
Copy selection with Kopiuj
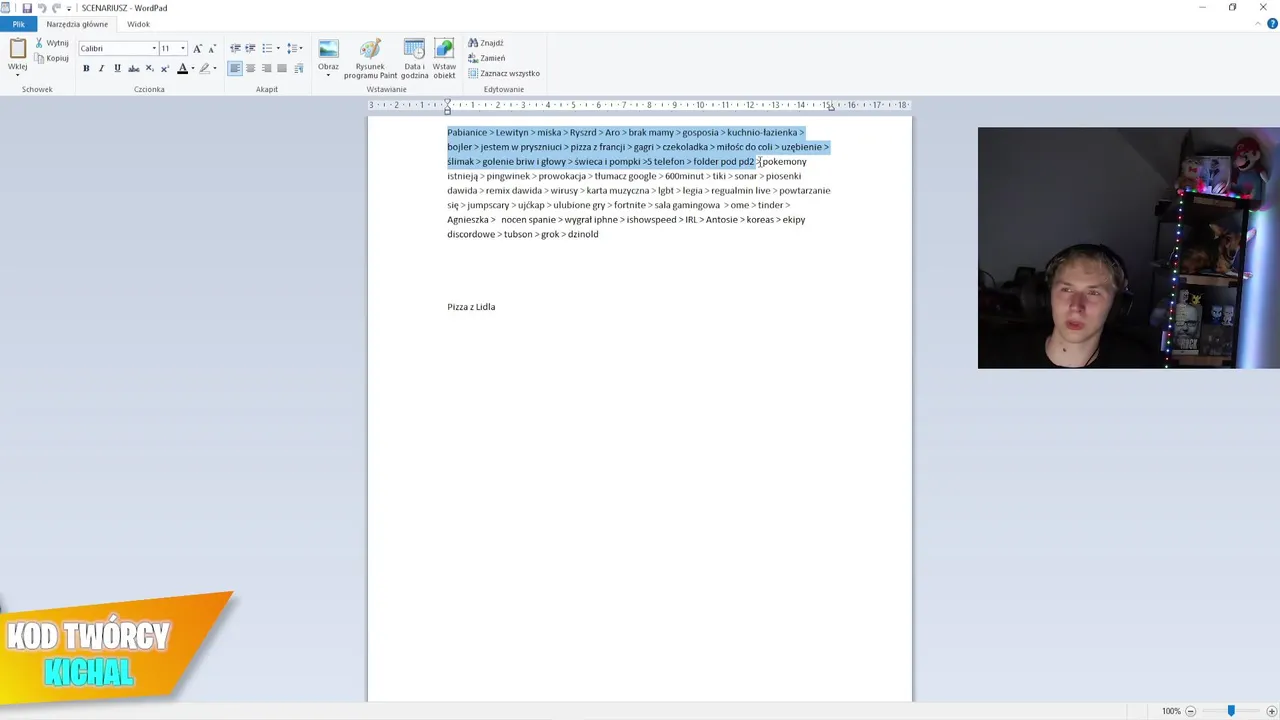pyautogui.click(x=51, y=58)
